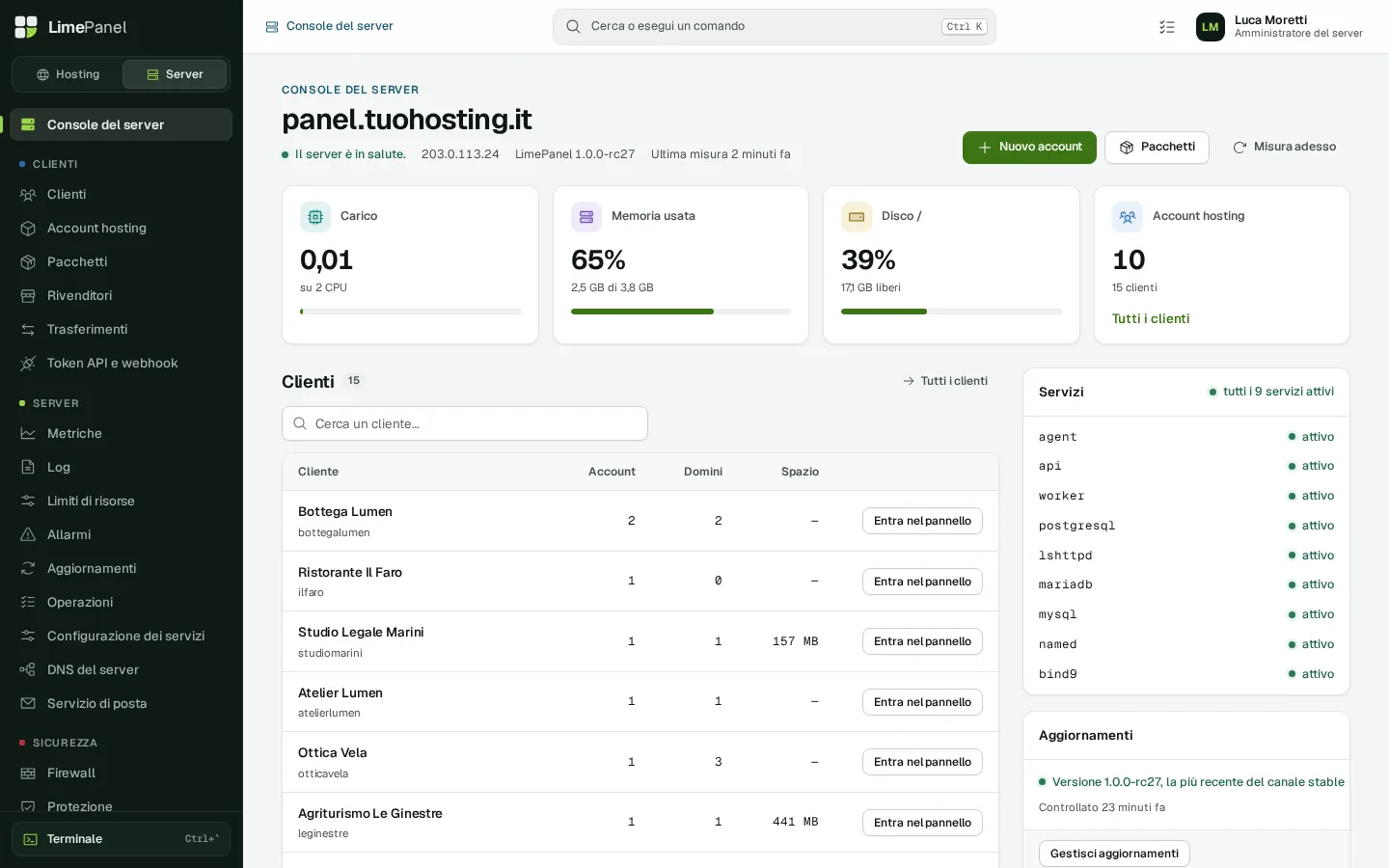
Task: Focus the command search field
Action: tap(775, 27)
